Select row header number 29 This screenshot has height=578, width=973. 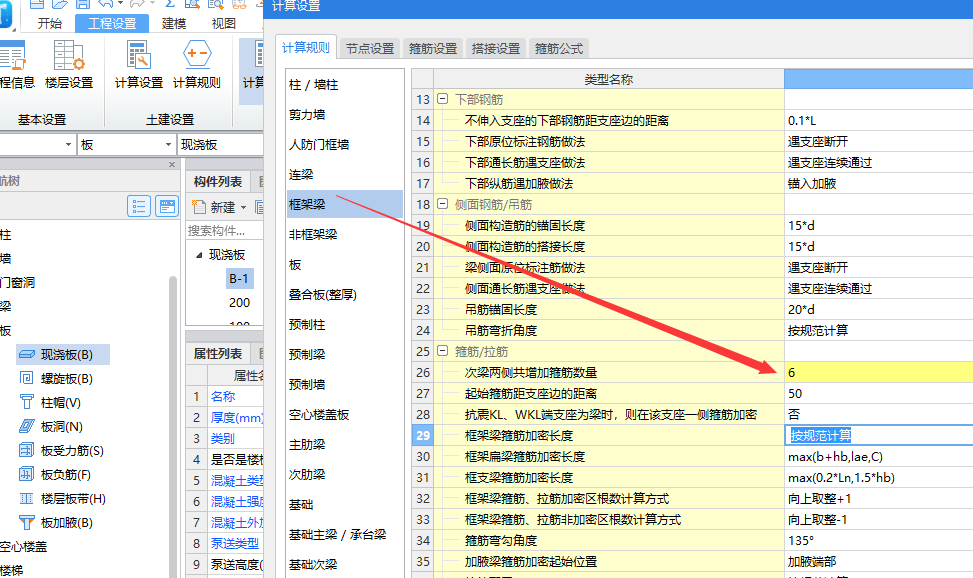tap(423, 435)
